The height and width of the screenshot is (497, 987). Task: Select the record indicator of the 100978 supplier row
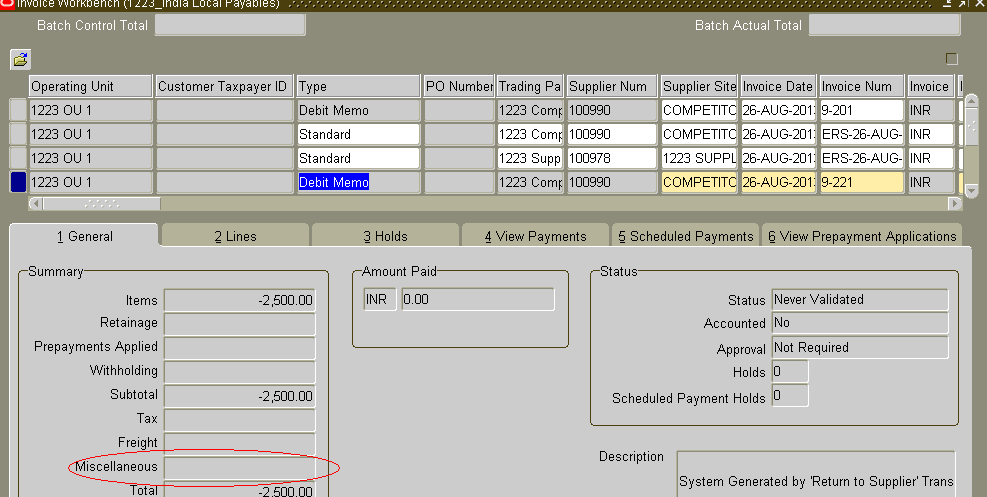coord(18,158)
